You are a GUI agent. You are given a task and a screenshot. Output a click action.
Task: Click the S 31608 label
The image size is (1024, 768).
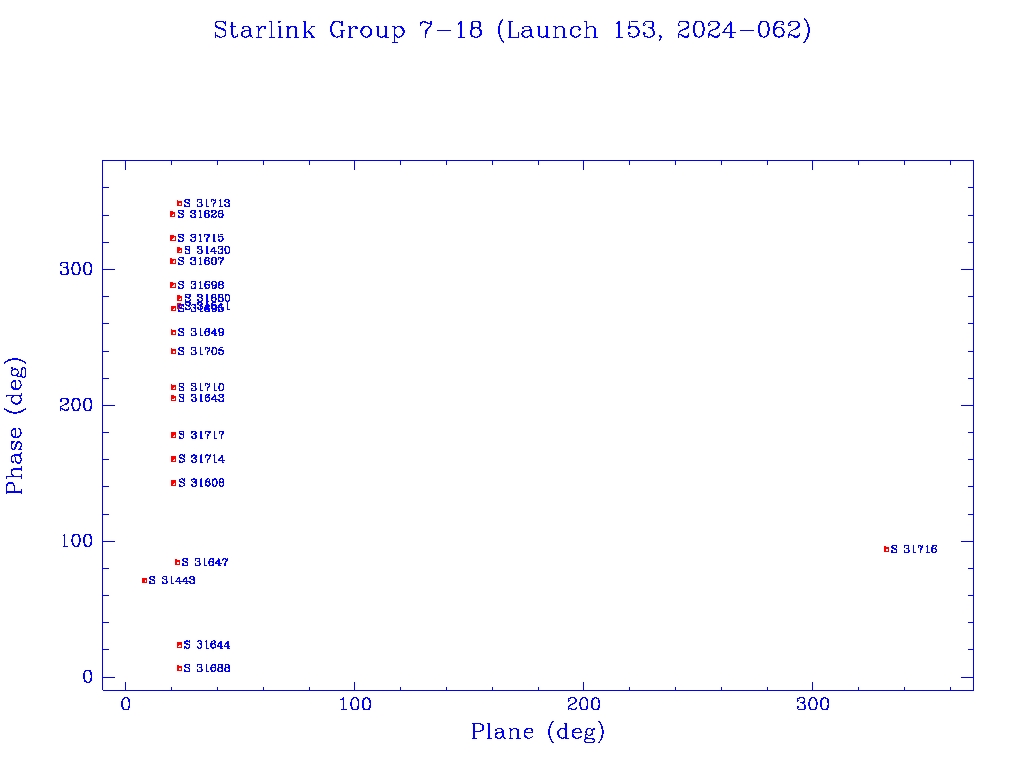pyautogui.click(x=201, y=483)
